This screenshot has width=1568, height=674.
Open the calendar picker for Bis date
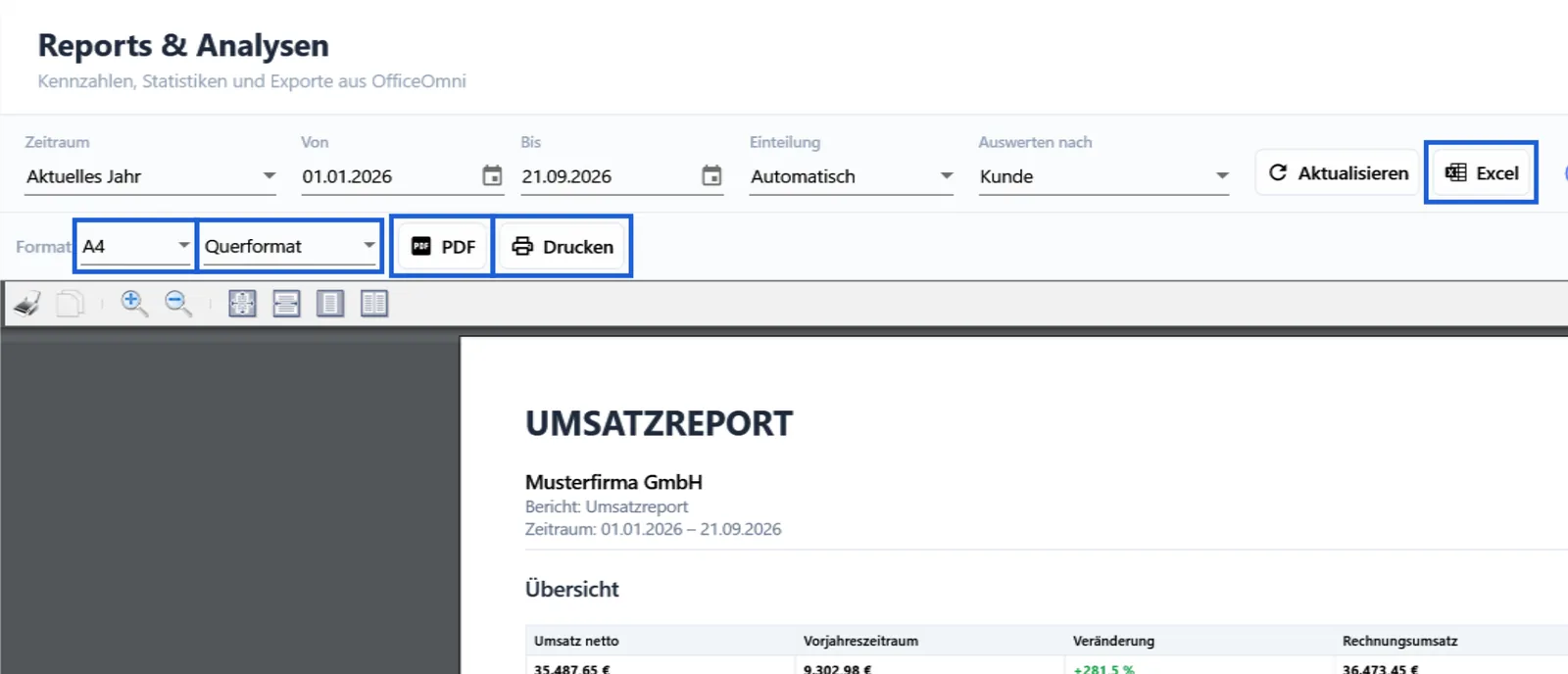711,176
